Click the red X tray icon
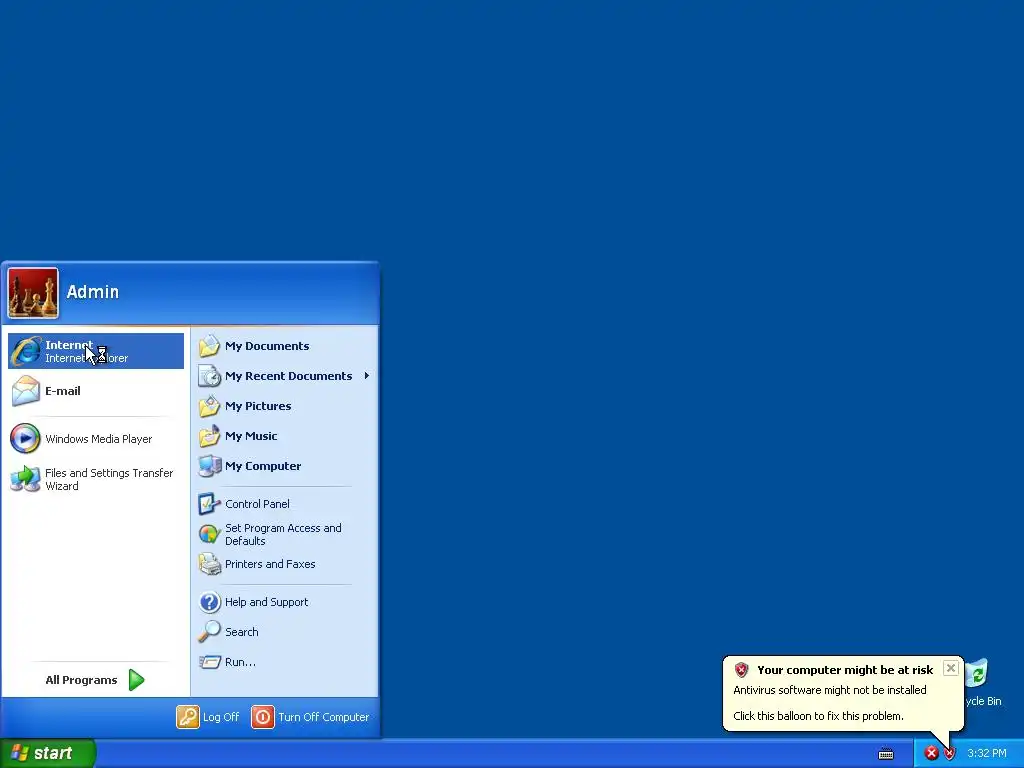 coord(931,753)
